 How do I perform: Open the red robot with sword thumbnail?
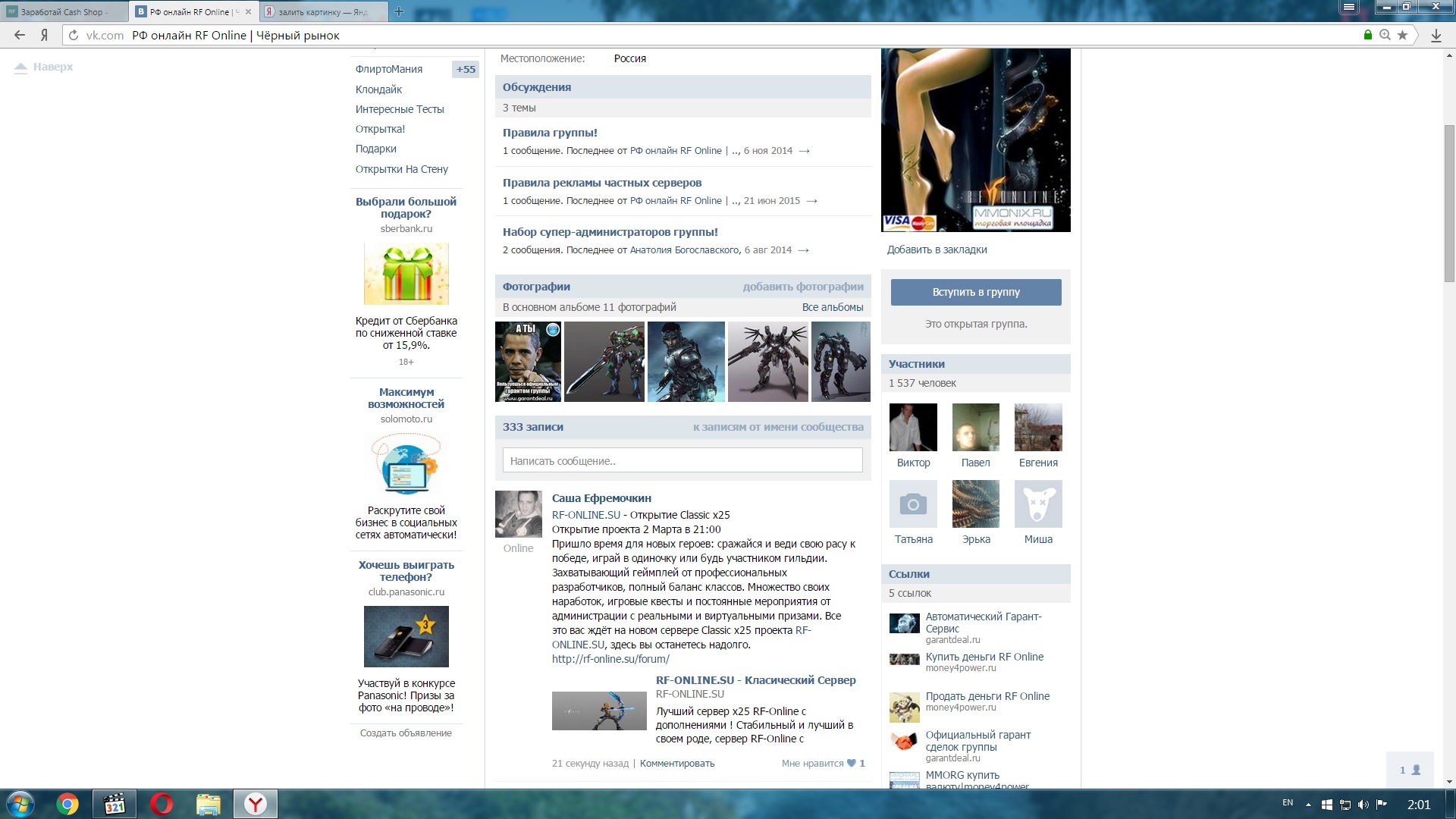click(x=604, y=362)
